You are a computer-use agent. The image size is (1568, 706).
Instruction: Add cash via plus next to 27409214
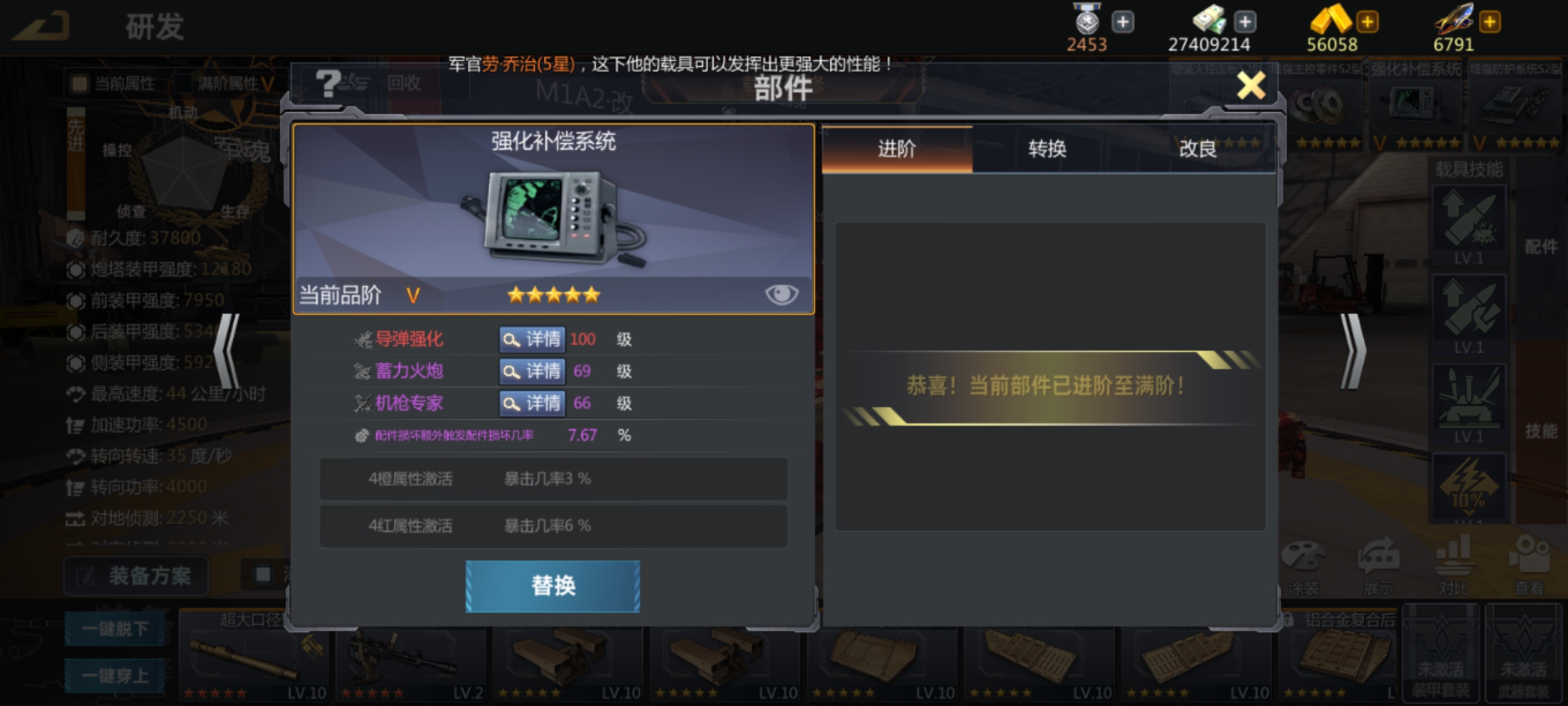1245,22
